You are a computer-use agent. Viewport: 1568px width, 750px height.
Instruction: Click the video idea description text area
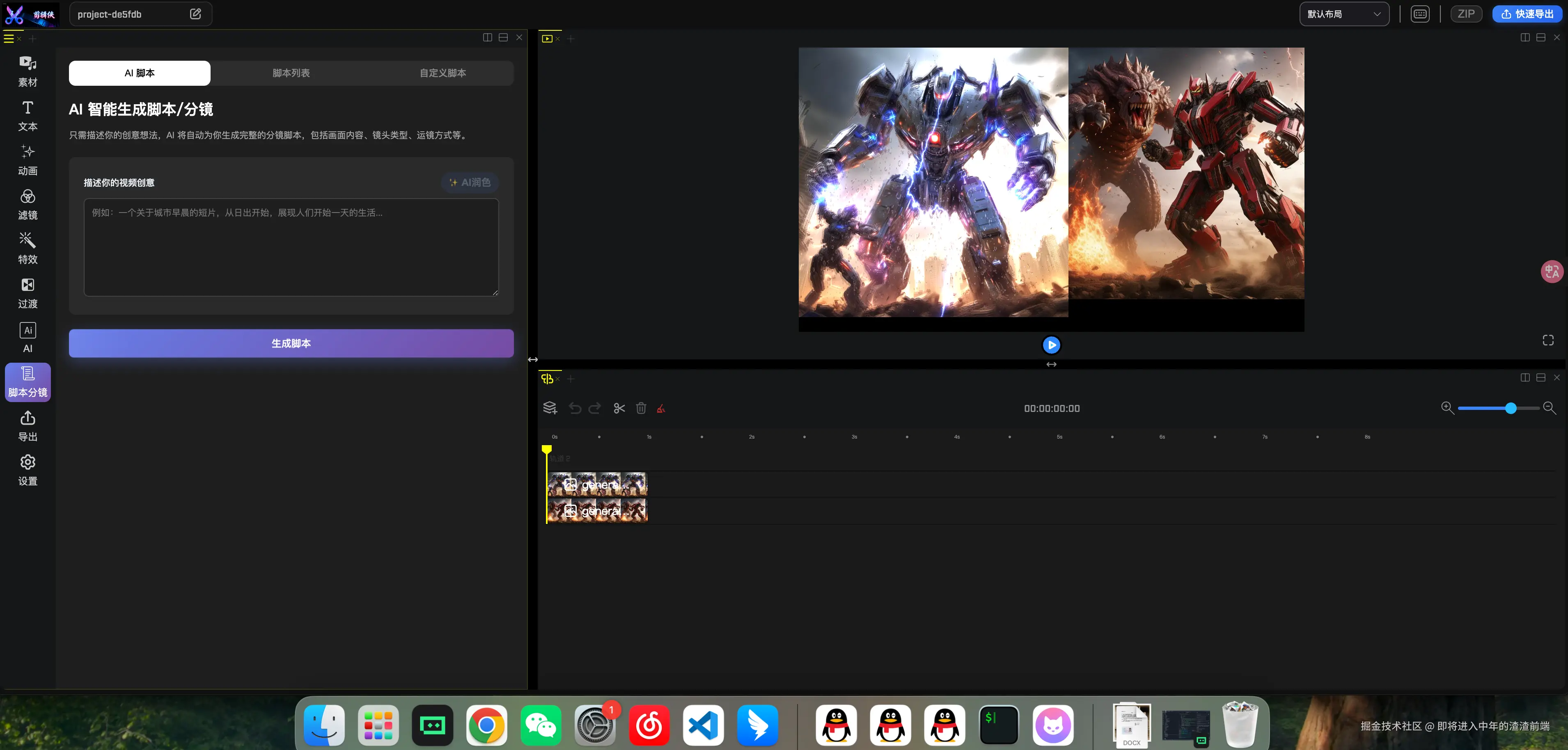click(x=291, y=247)
